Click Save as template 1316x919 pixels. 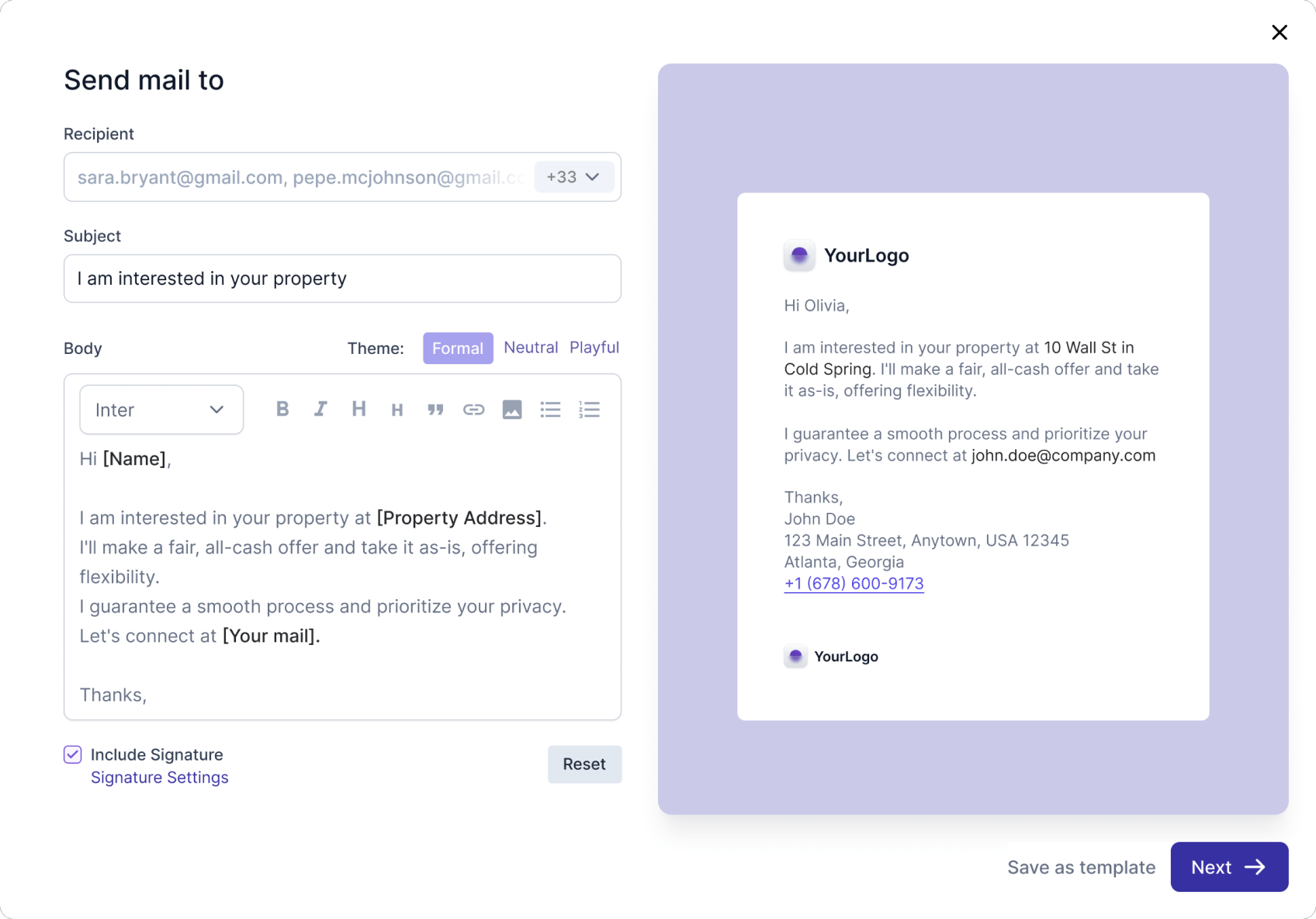pos(1082,867)
